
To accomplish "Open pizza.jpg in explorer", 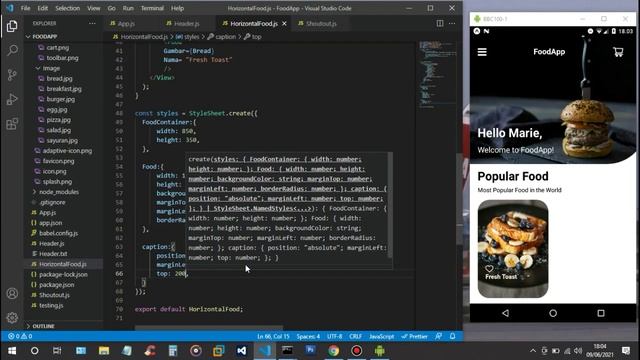I will (58, 120).
